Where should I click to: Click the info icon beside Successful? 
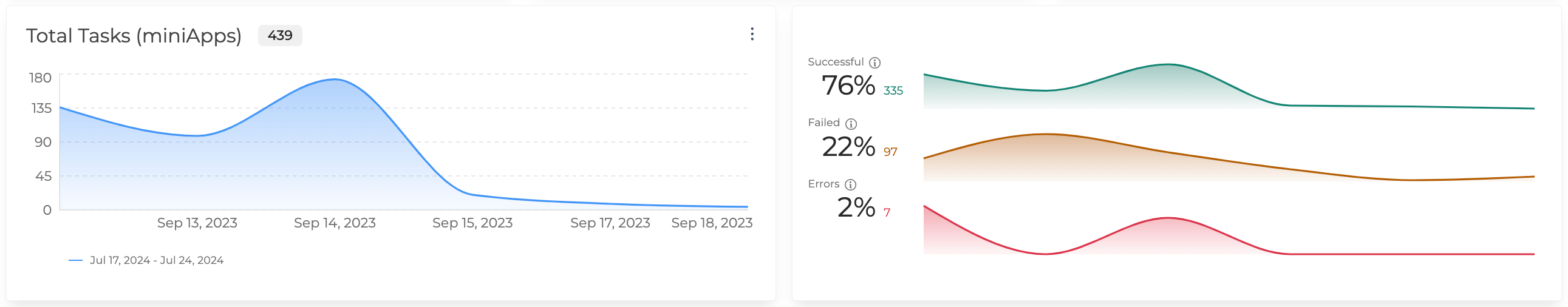(874, 62)
